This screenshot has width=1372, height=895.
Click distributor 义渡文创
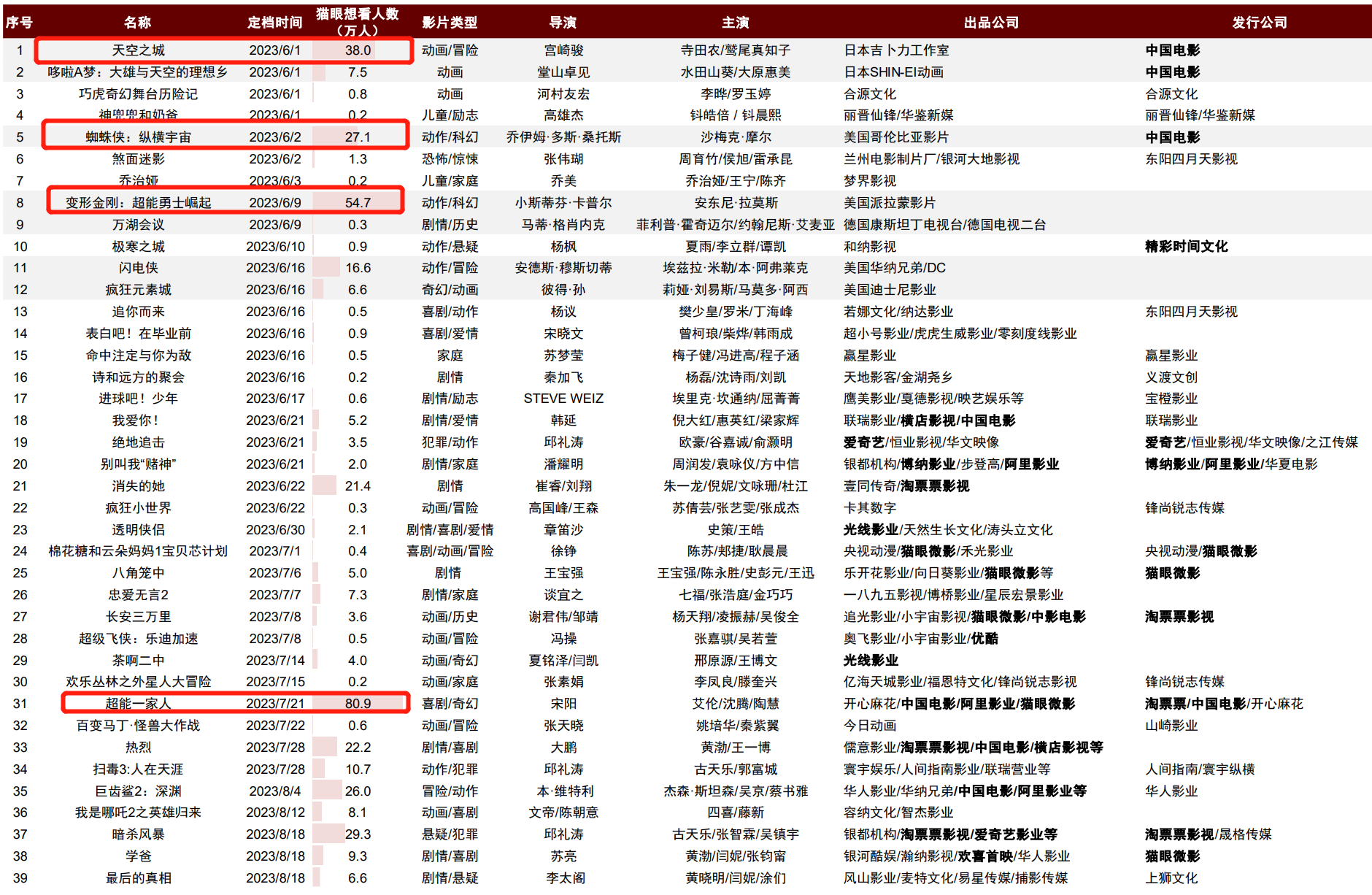1171,377
